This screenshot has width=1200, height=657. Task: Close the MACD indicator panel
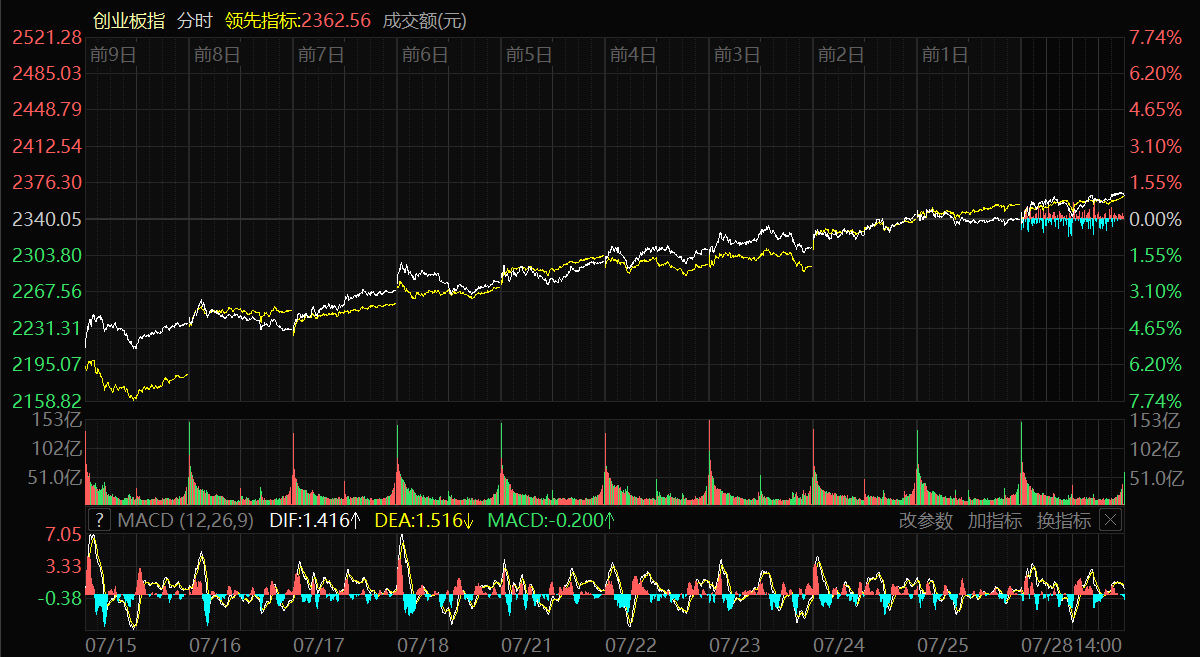(1110, 520)
